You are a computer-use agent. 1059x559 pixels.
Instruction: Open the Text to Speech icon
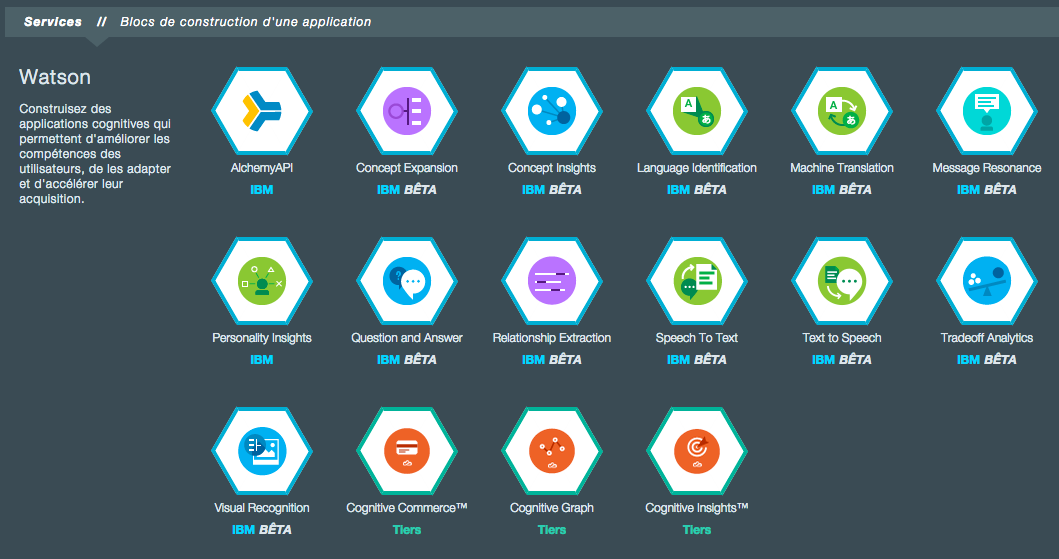click(x=842, y=281)
